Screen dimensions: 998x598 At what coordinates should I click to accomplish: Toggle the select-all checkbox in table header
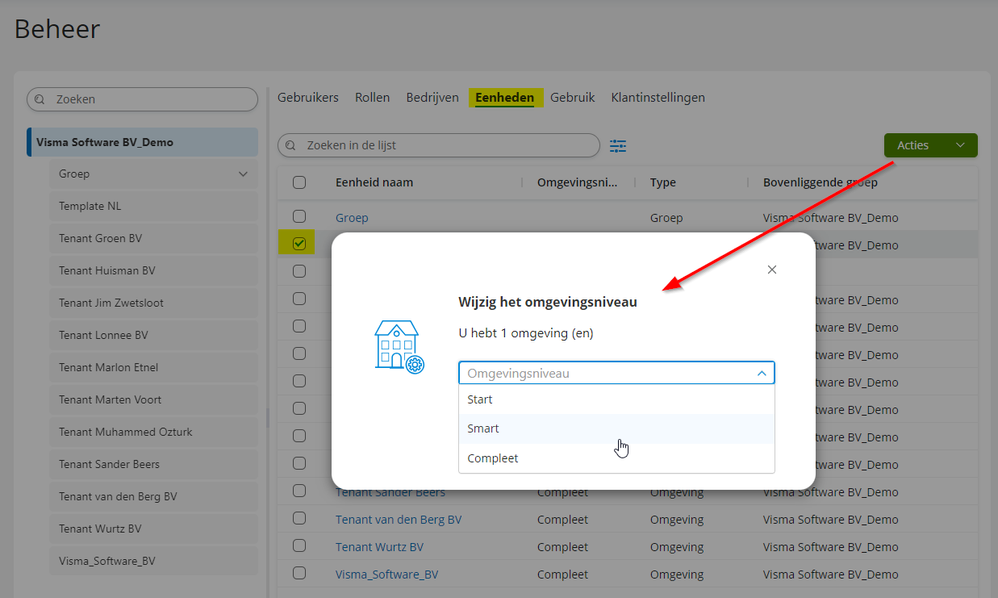pyautogui.click(x=299, y=183)
